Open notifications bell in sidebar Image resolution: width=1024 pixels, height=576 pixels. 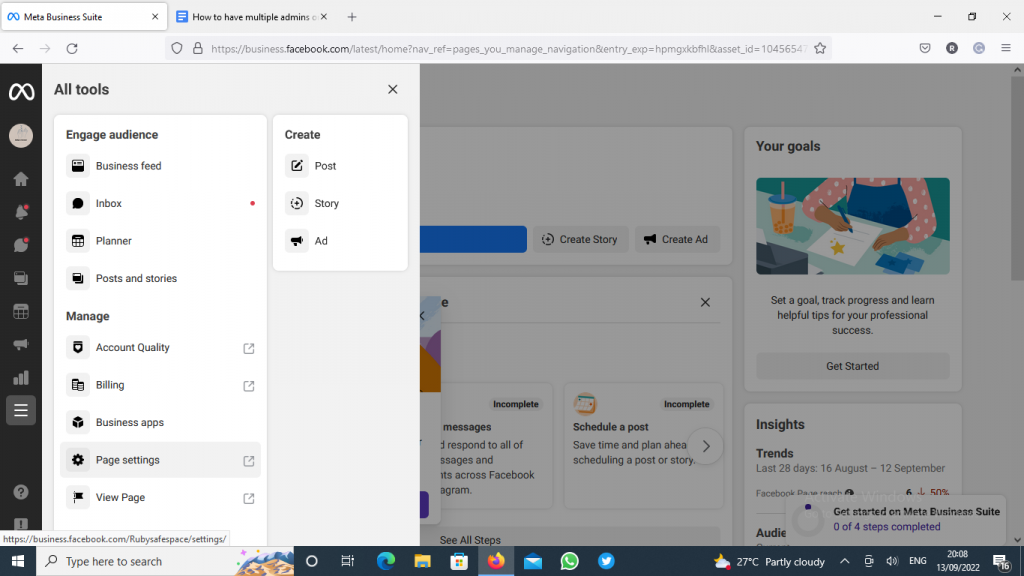[x=21, y=212]
